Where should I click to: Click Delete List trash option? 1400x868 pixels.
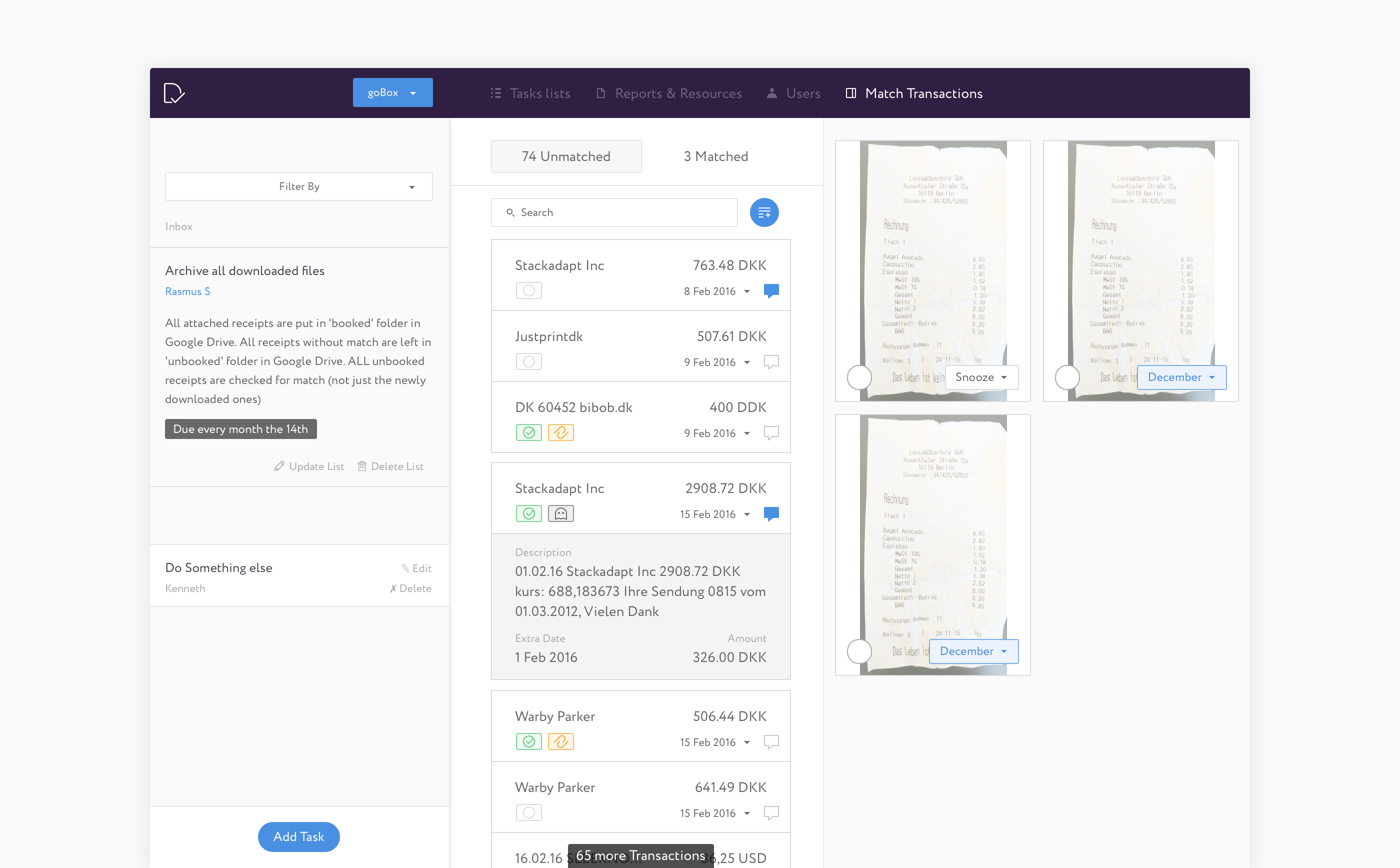tap(390, 466)
